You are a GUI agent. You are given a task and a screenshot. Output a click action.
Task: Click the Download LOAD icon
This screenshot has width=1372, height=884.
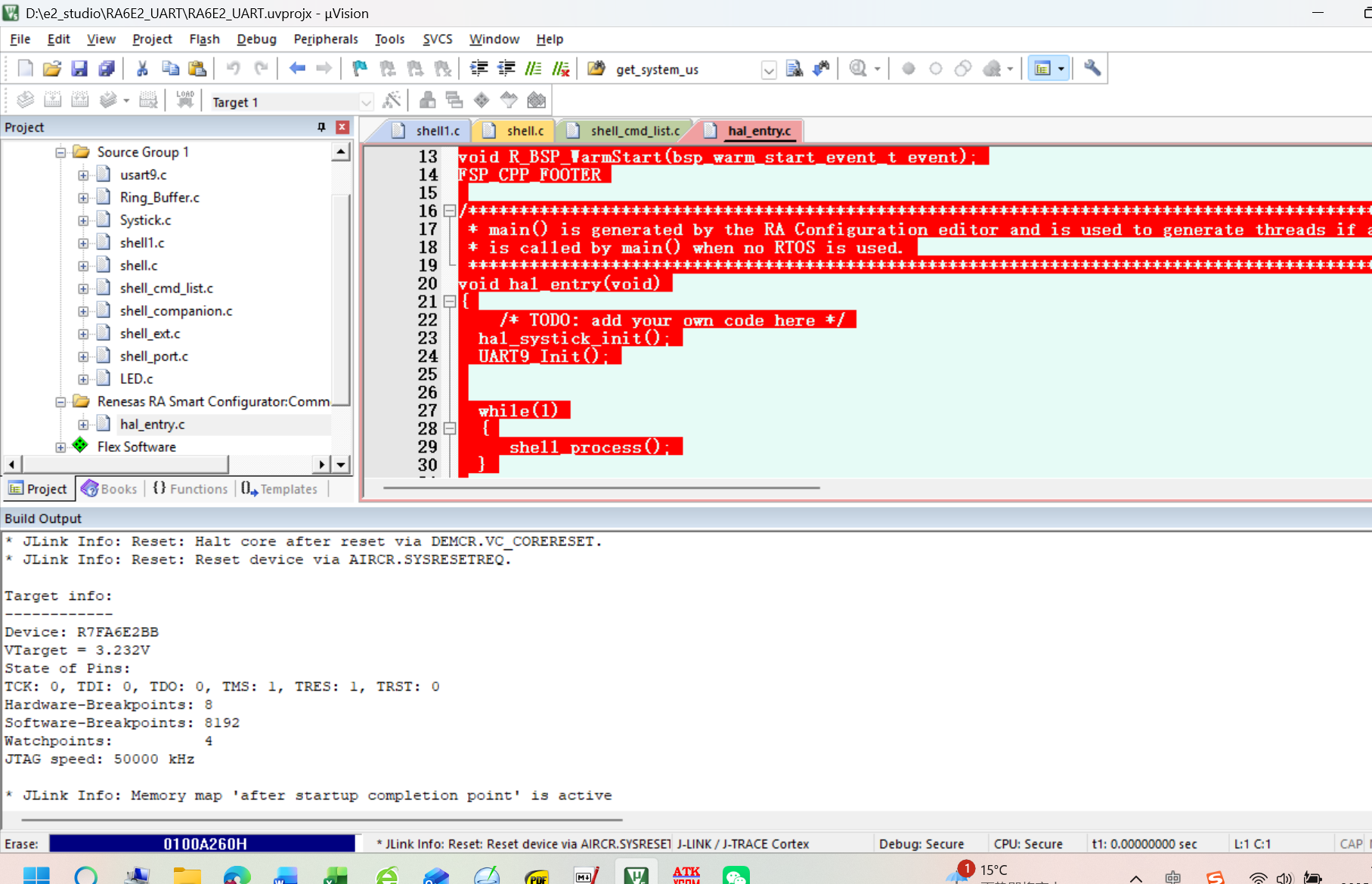185,100
